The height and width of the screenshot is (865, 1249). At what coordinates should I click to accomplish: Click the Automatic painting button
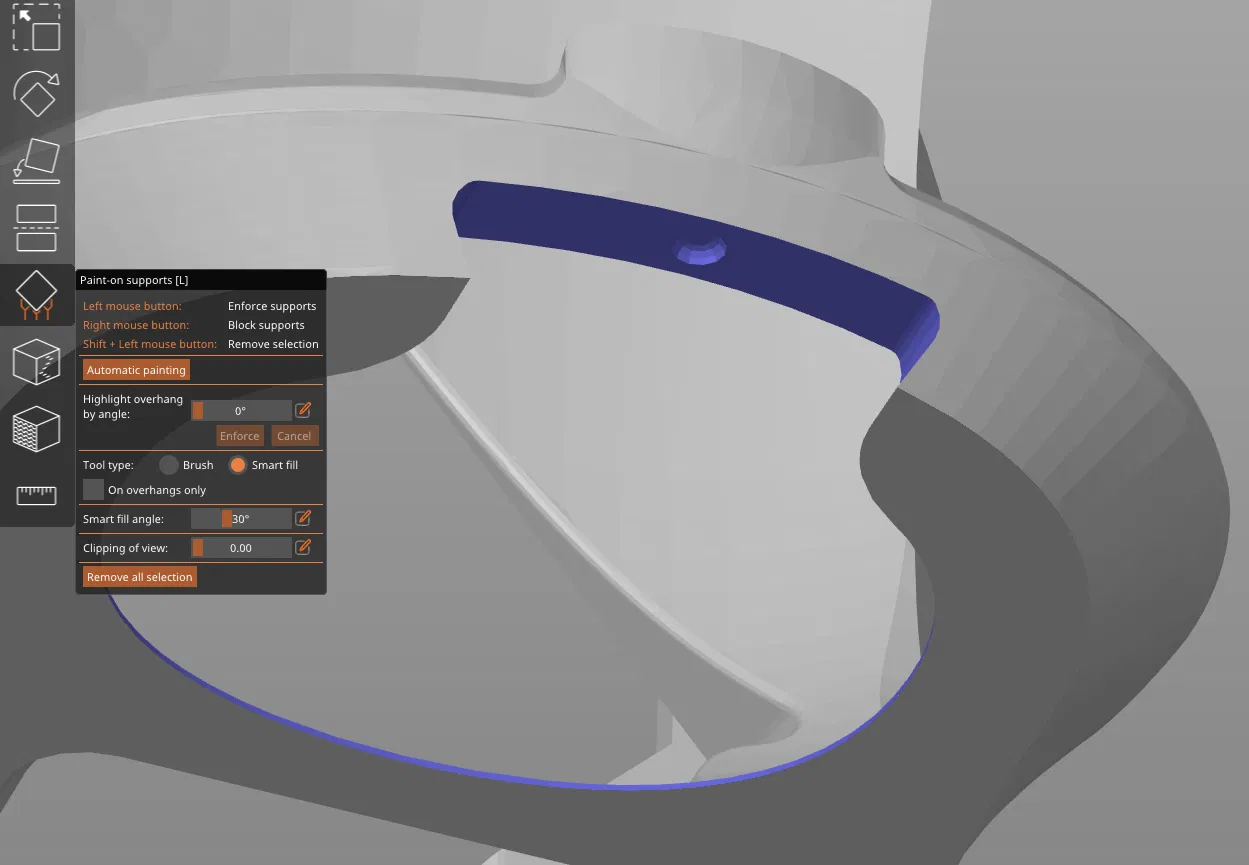point(136,370)
